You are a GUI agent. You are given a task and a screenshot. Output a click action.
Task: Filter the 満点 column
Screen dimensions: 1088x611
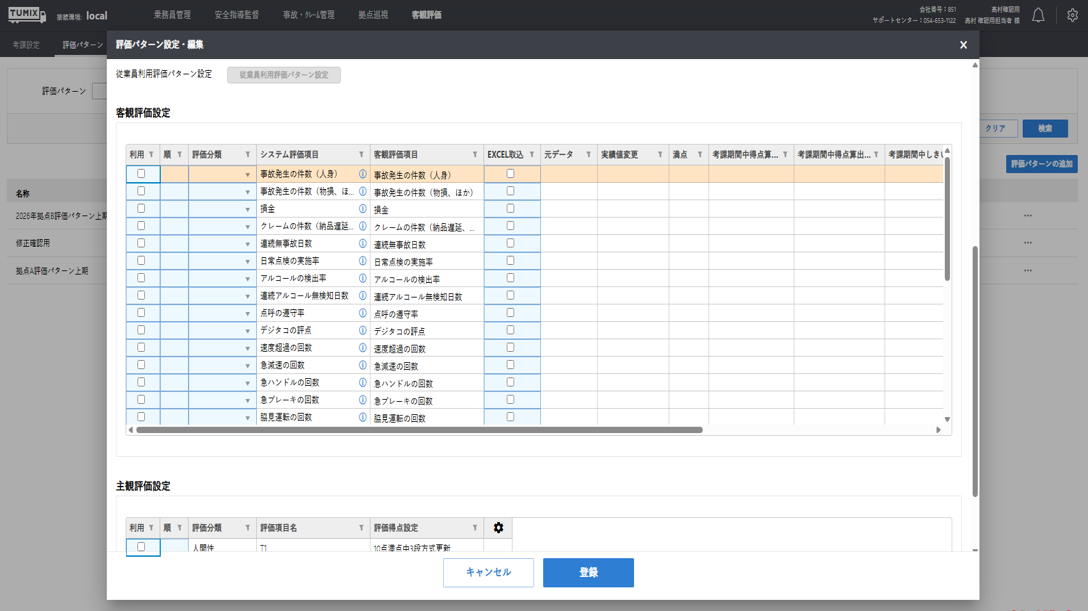(699, 155)
